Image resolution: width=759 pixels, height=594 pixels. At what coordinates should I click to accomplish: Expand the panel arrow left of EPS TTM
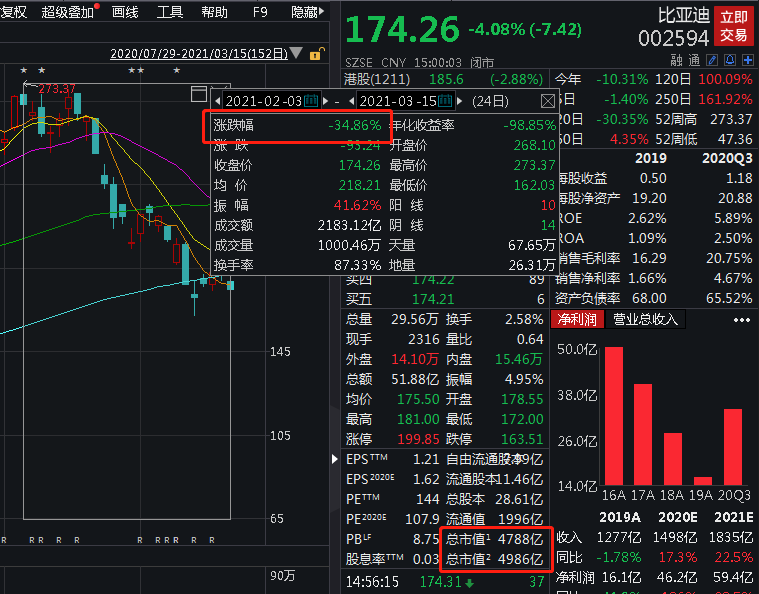pos(334,458)
